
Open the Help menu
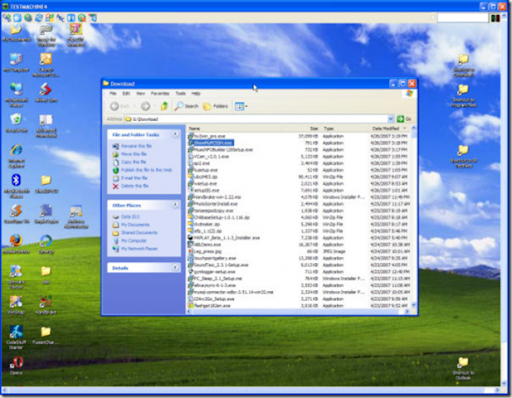(196, 93)
